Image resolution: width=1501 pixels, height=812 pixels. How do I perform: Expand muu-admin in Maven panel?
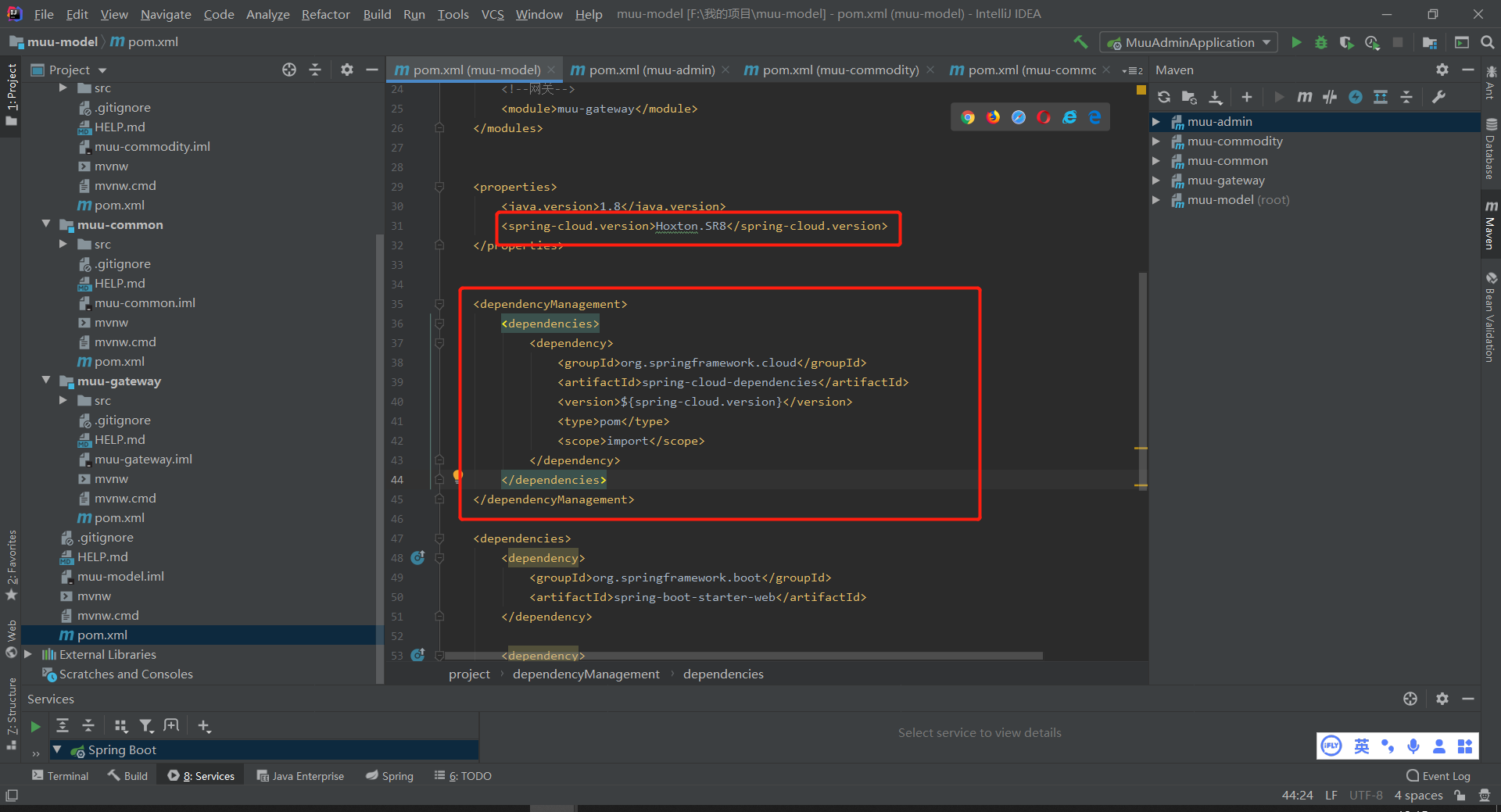pos(1155,121)
